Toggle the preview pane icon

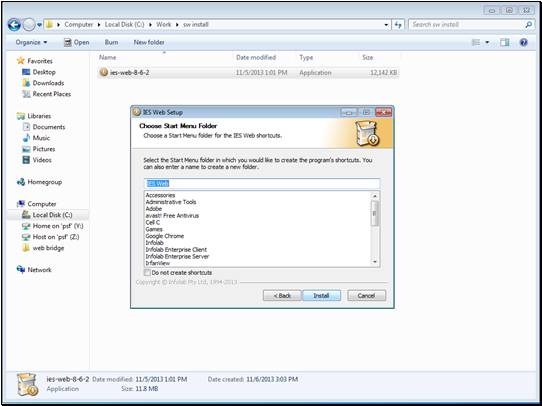point(504,43)
